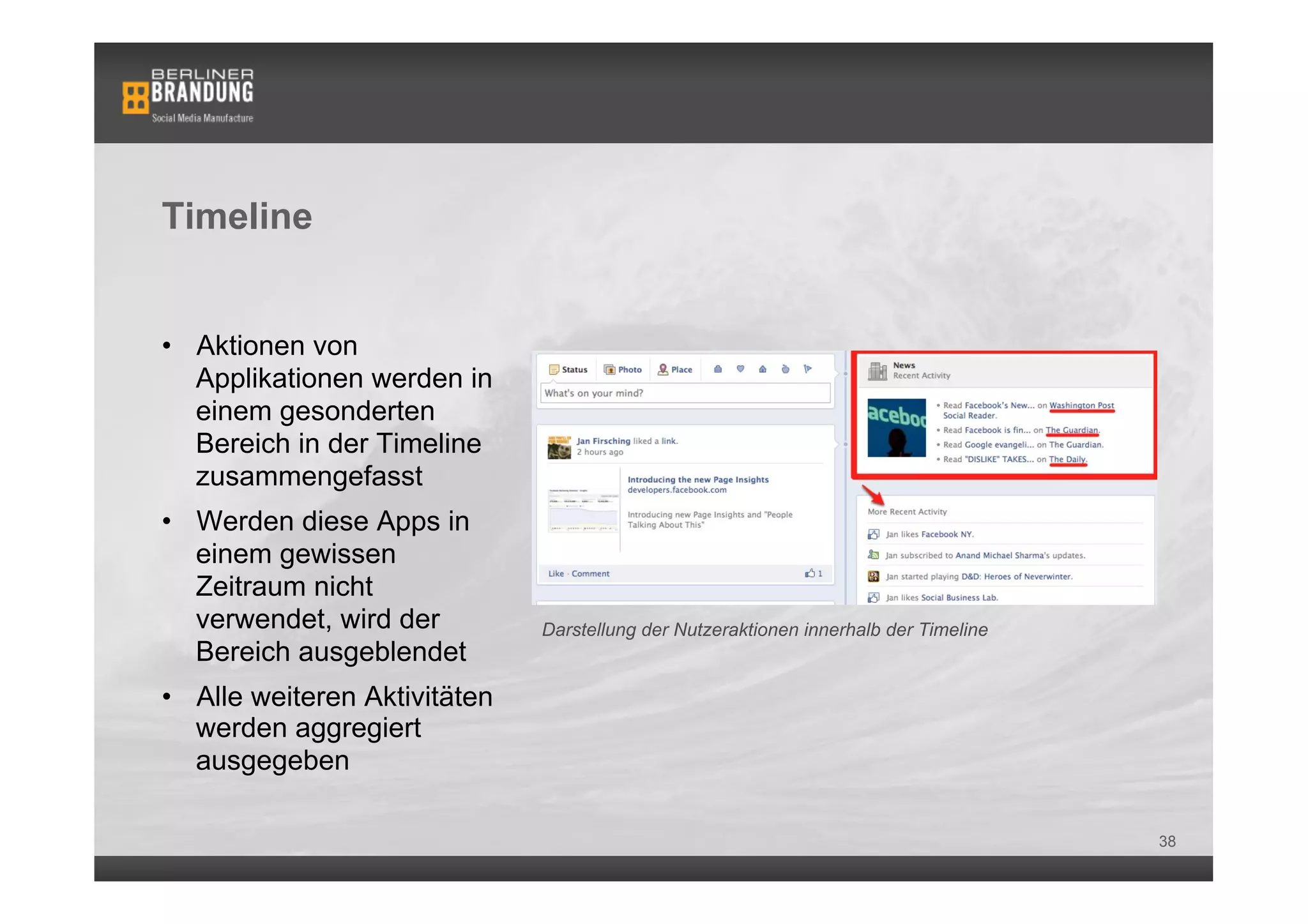Click the Berliner Brandung logo
Screen dimensions: 1308x924
(x=188, y=95)
